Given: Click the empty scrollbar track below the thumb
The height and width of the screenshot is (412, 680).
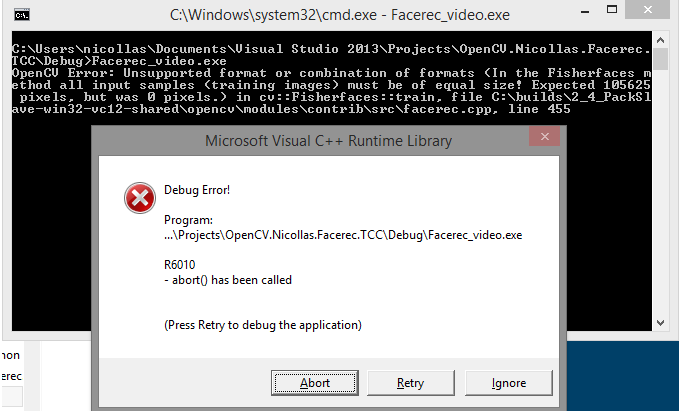Looking at the screenshot, I should pos(660,193).
